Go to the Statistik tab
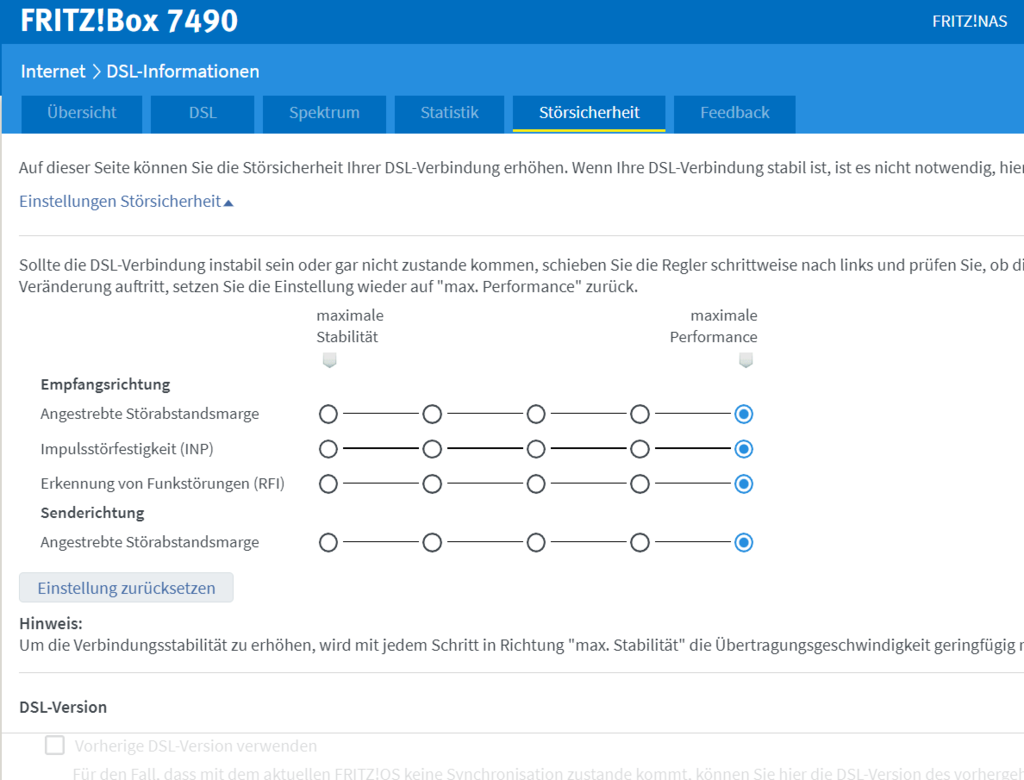The image size is (1024, 780). coord(449,114)
